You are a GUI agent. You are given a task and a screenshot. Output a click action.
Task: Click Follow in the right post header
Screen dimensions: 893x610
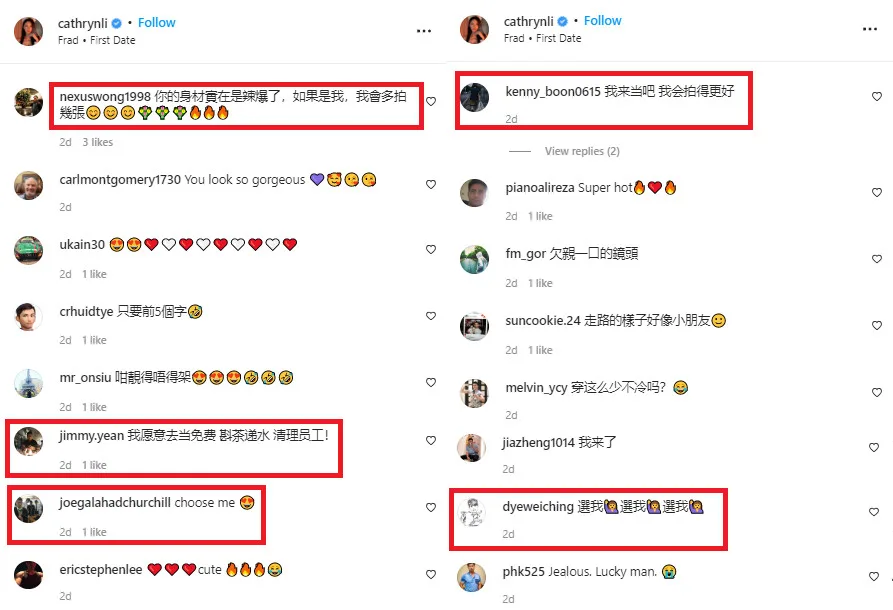point(603,21)
